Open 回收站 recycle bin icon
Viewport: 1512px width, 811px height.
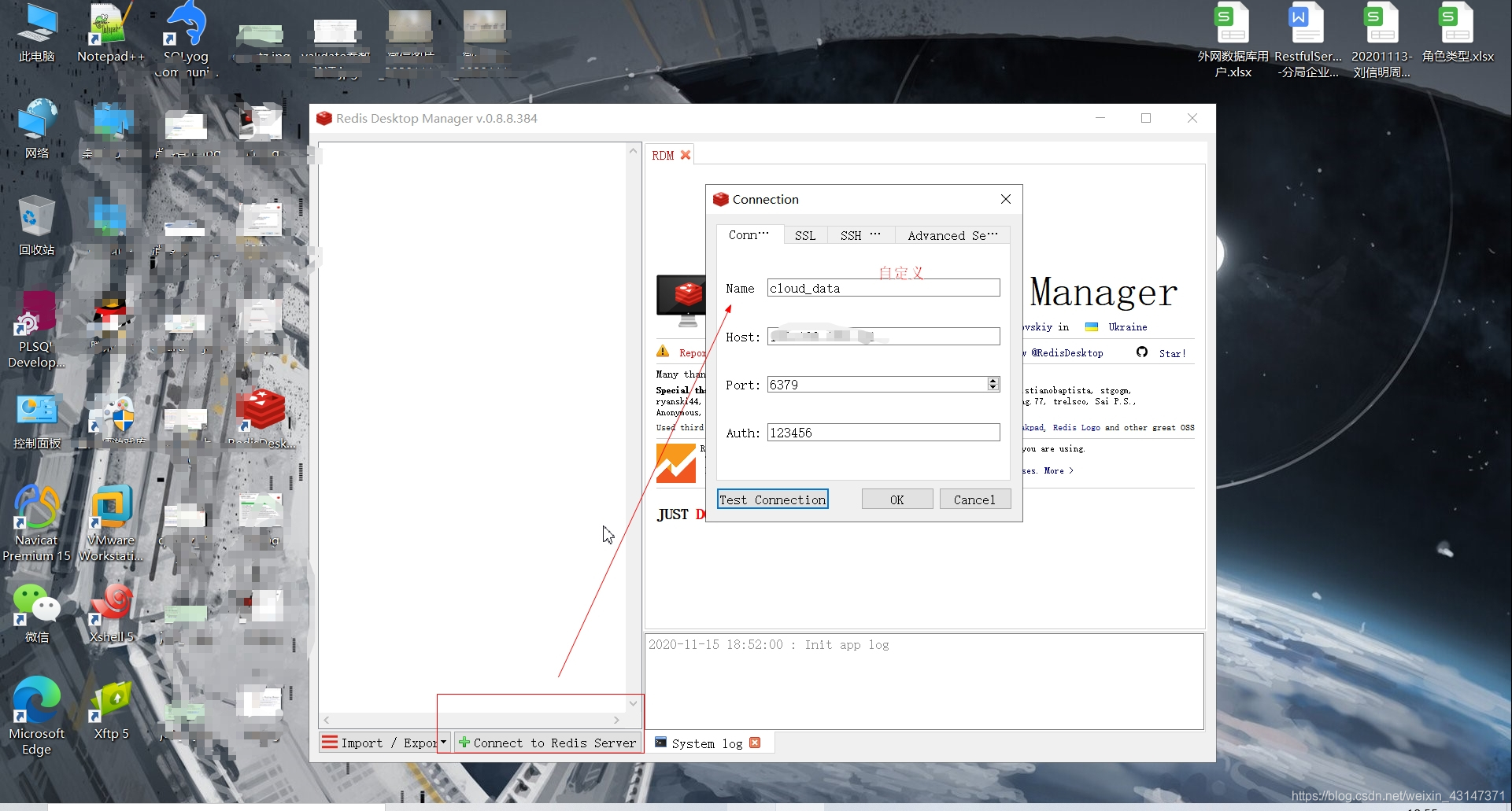click(x=36, y=227)
